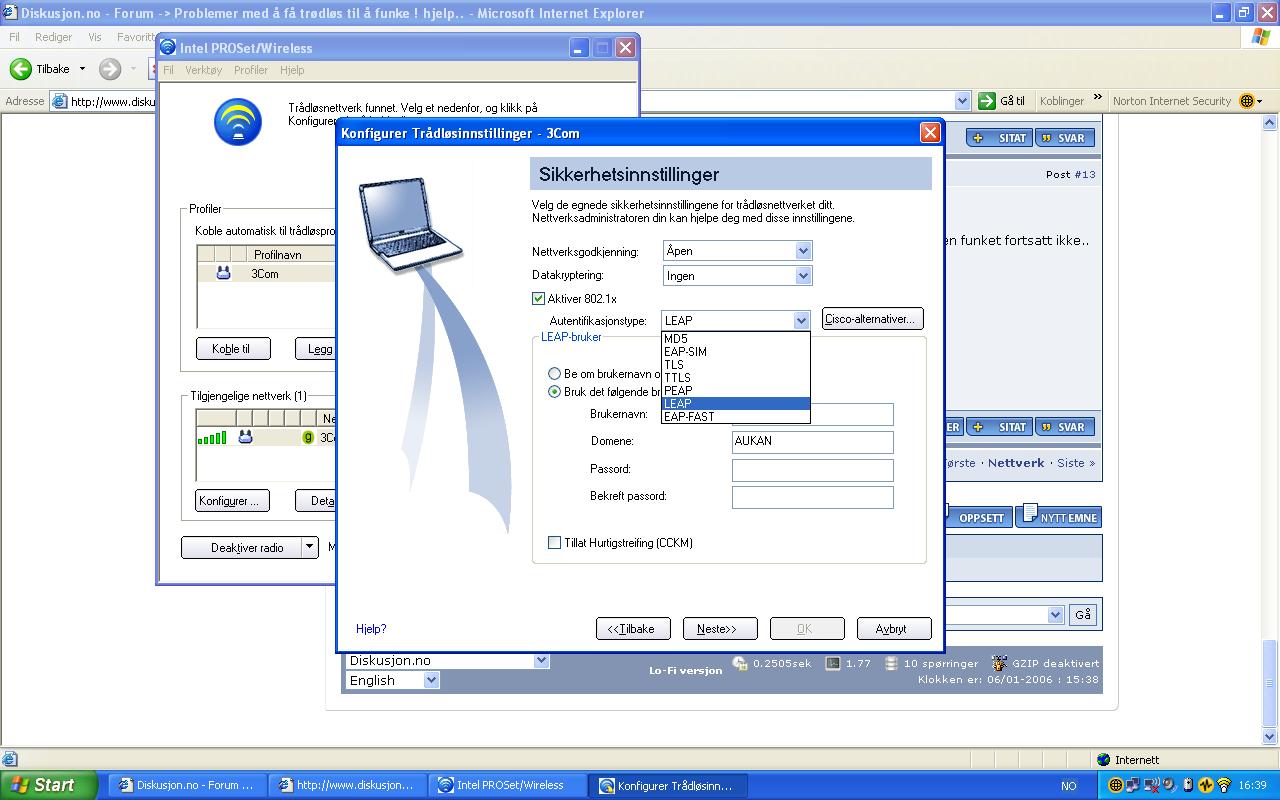Viewport: 1280px width, 800px height.
Task: Open Rediger menu in Internet Explorer
Action: point(53,37)
